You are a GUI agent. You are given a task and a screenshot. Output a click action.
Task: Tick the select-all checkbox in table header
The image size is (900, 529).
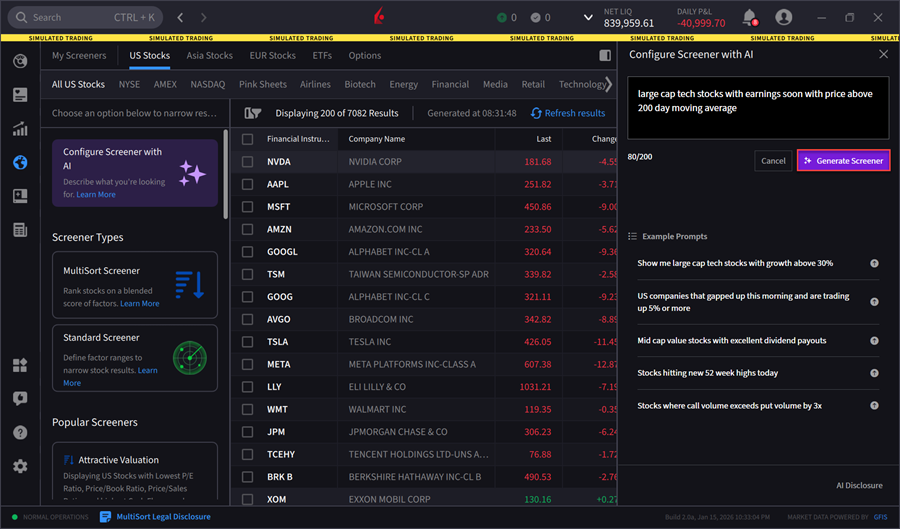[247, 139]
